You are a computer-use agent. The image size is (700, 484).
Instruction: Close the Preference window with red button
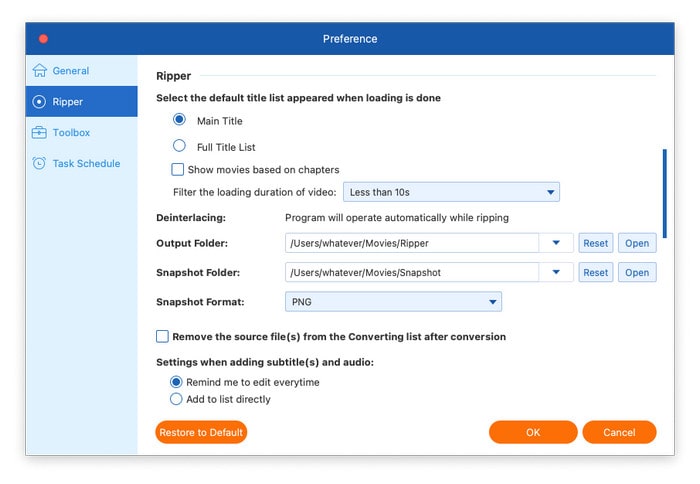43,39
